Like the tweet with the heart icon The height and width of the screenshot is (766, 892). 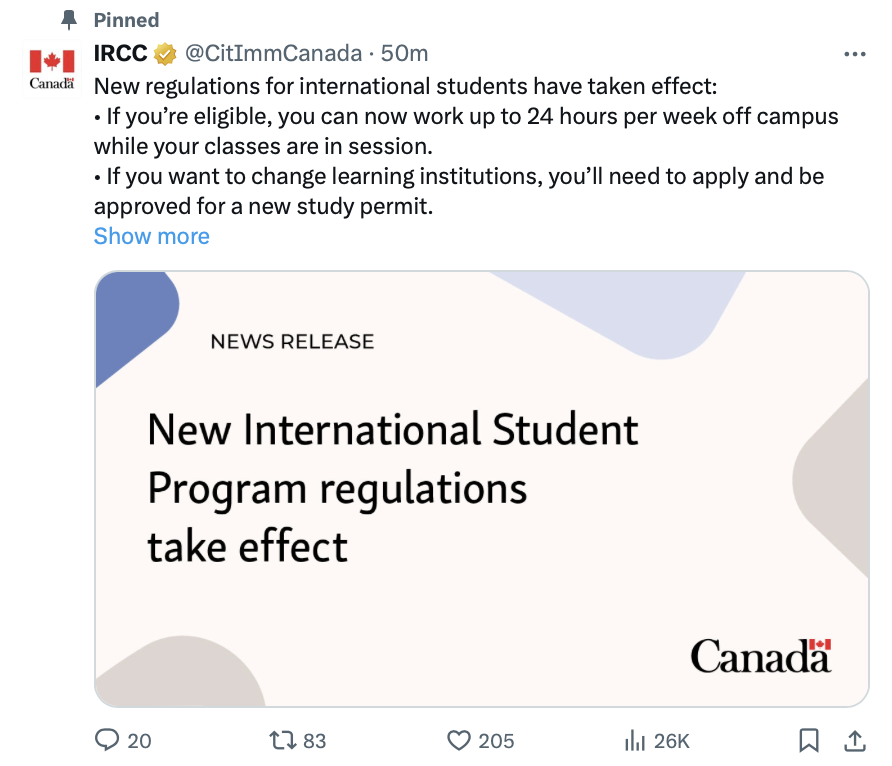click(459, 740)
